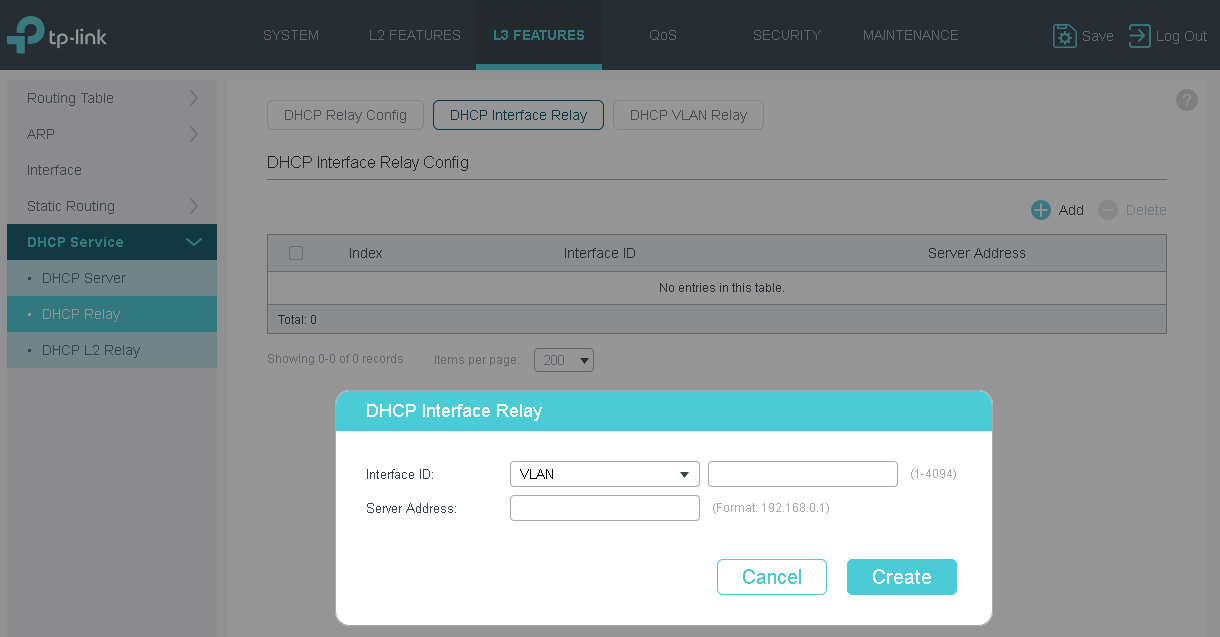Click the DHCP Interface Relay dialog title
The height and width of the screenshot is (637, 1220).
point(454,411)
